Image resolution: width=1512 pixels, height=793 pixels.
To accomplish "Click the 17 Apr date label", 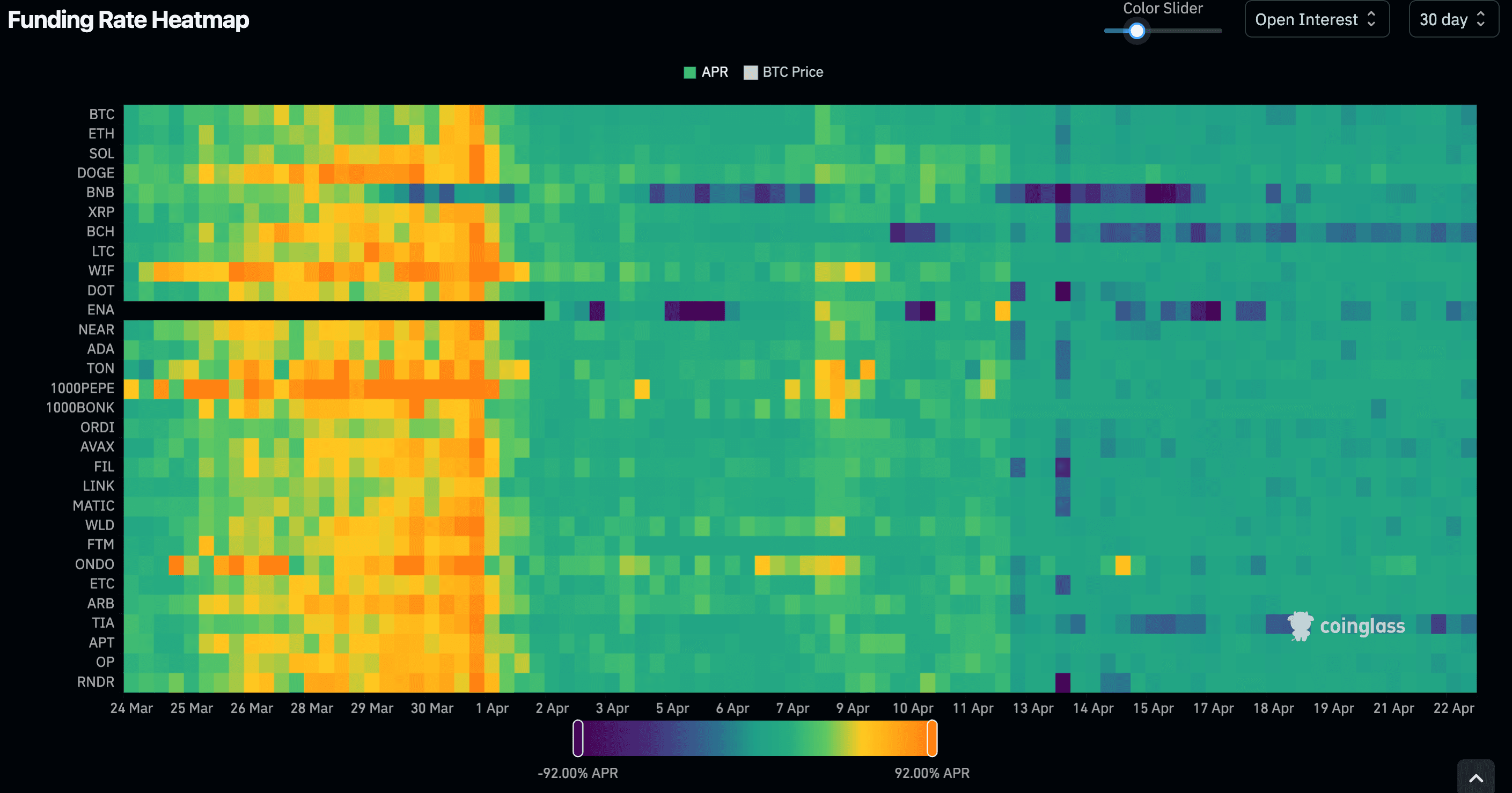I will (x=1213, y=708).
